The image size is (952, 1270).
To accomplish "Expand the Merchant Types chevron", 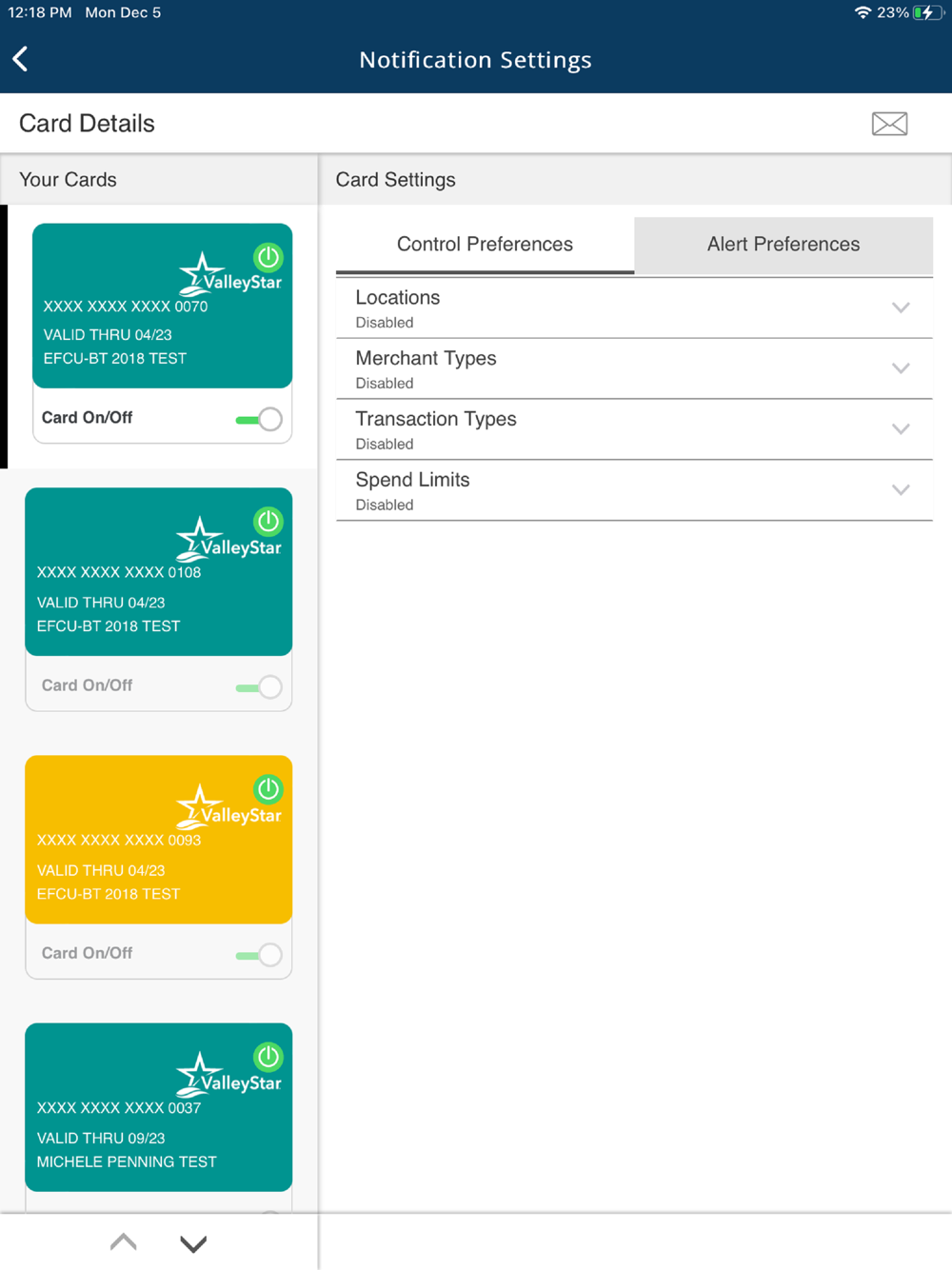I will tap(901, 368).
